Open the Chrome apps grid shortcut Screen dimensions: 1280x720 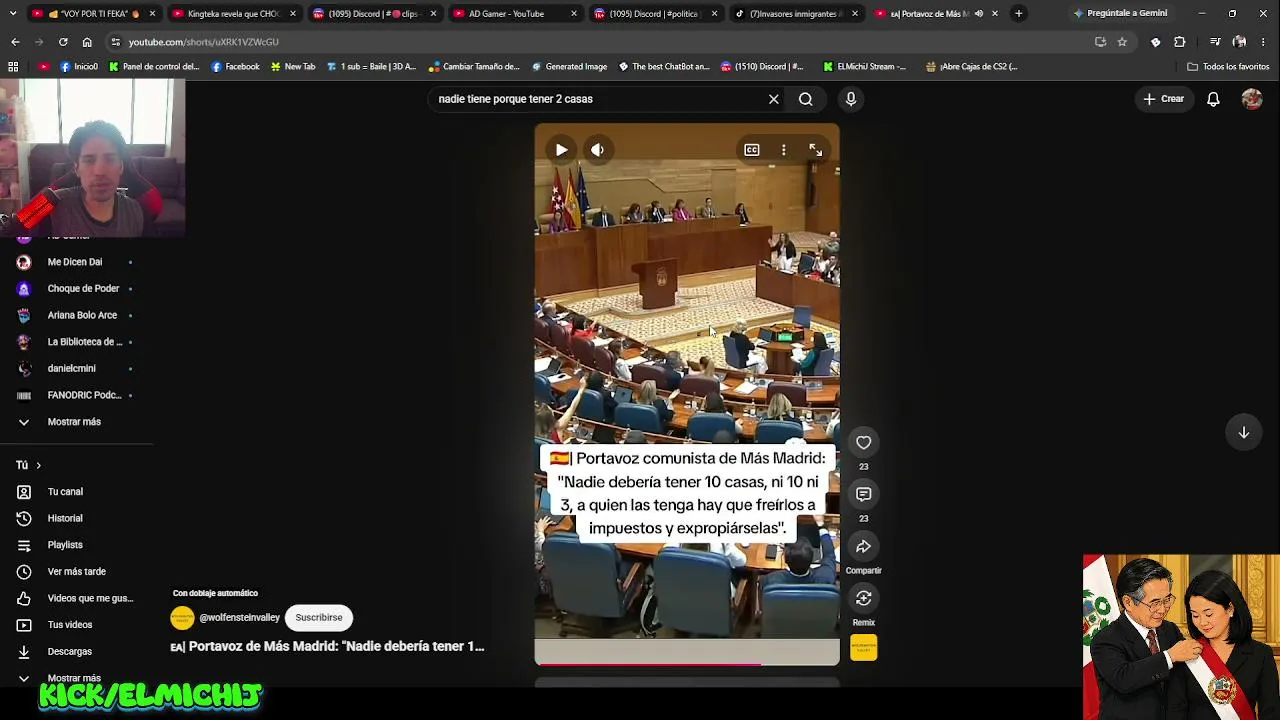13,67
